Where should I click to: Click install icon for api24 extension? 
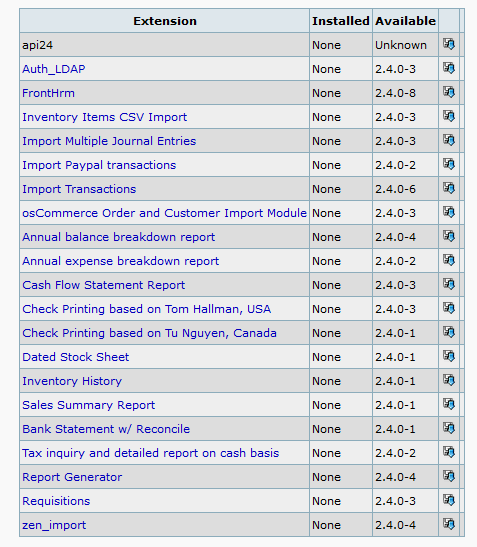(449, 44)
